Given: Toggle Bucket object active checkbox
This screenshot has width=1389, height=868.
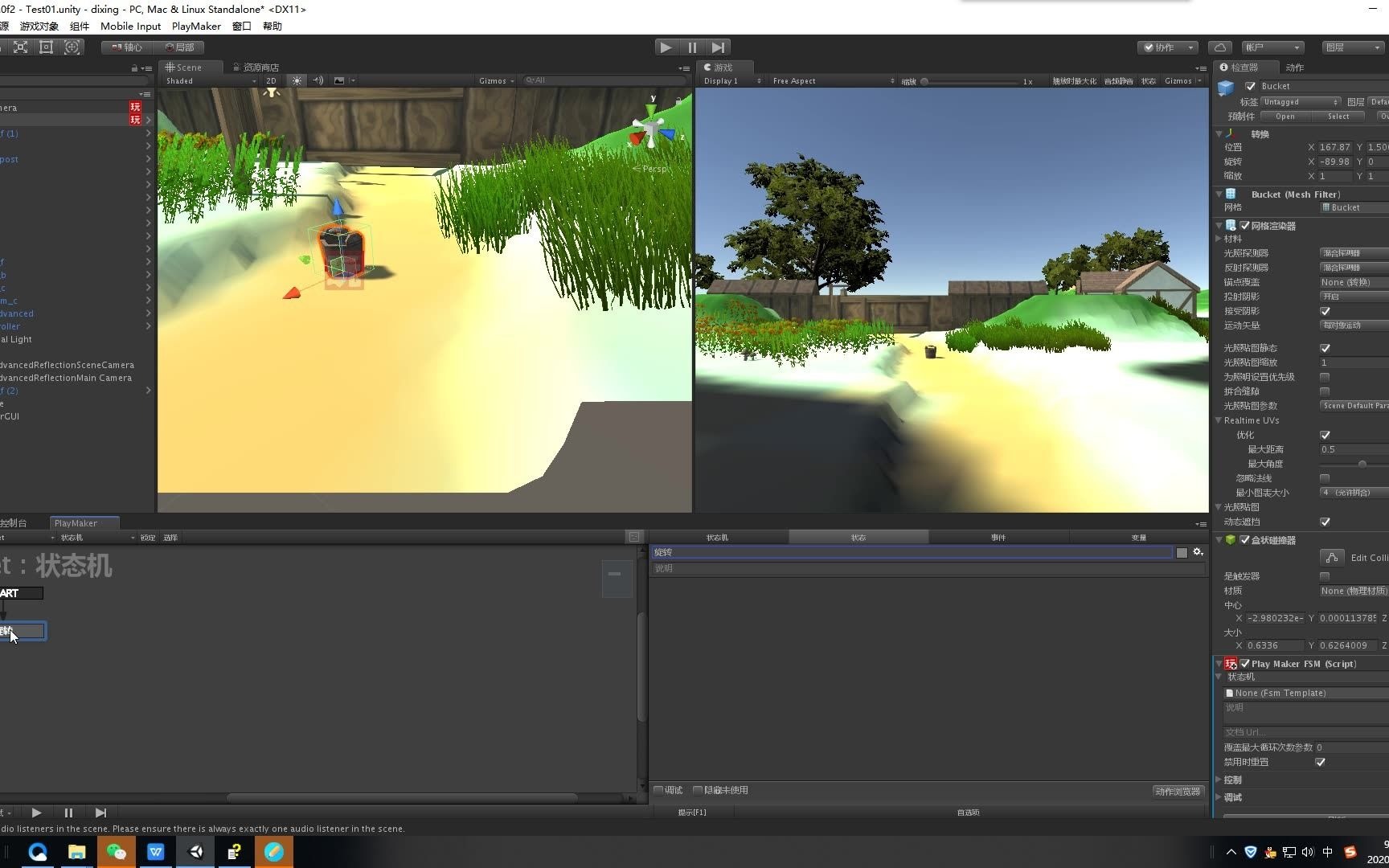Looking at the screenshot, I should [1250, 86].
